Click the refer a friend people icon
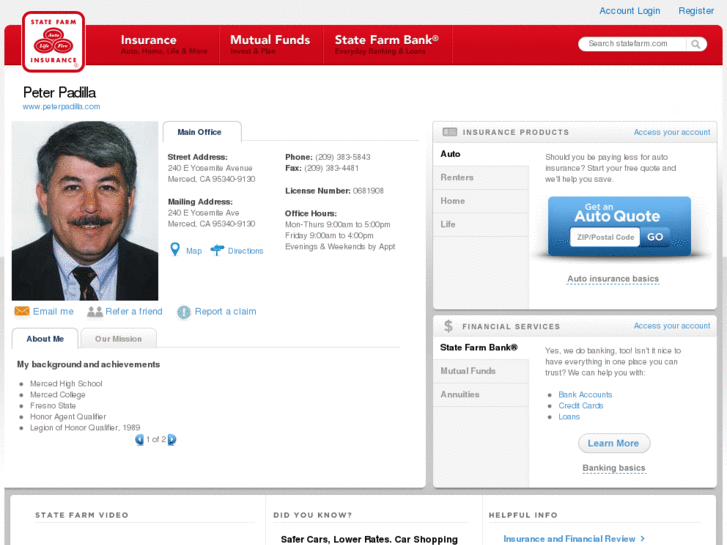This screenshot has height=545, width=727. pos(95,312)
